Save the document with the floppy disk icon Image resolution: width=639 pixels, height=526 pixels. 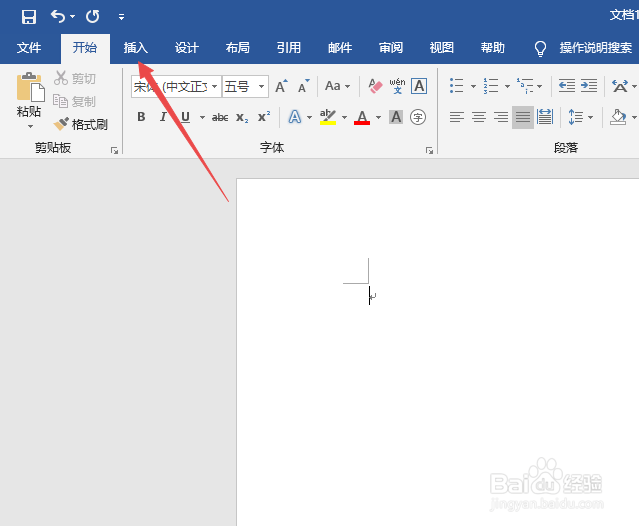pos(29,17)
